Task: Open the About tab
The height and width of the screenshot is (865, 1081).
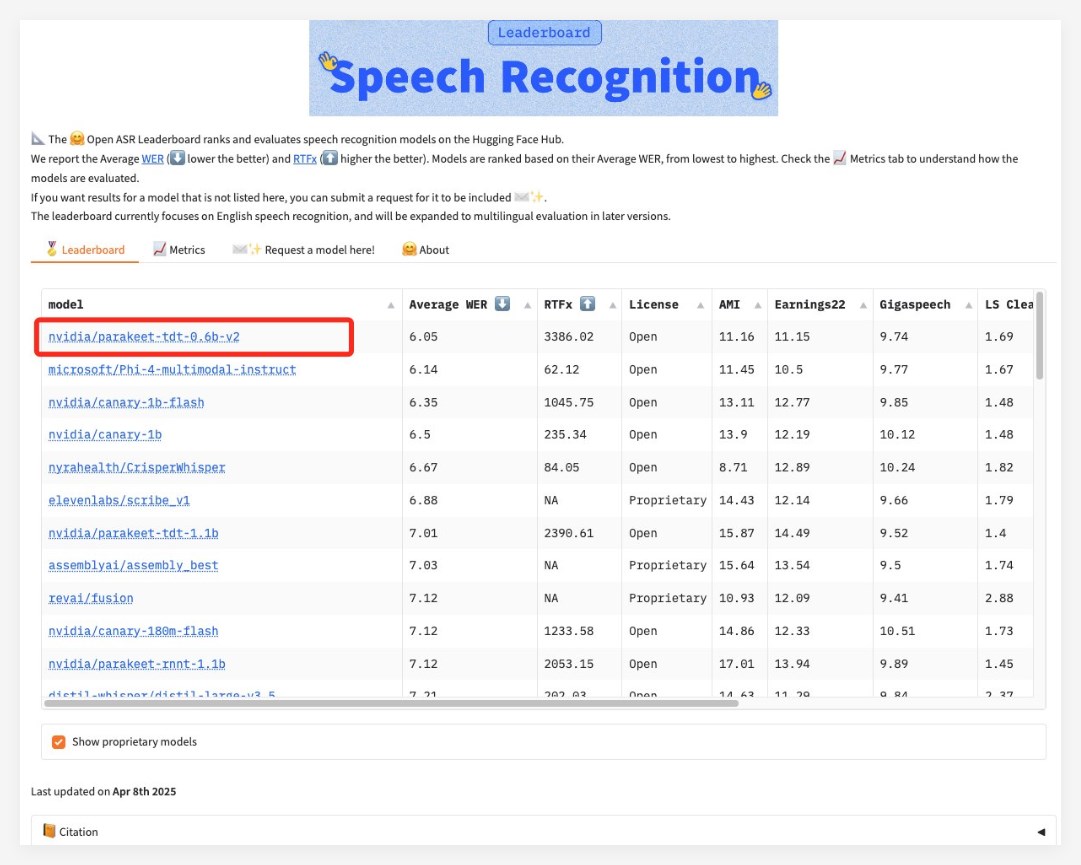Action: point(425,250)
